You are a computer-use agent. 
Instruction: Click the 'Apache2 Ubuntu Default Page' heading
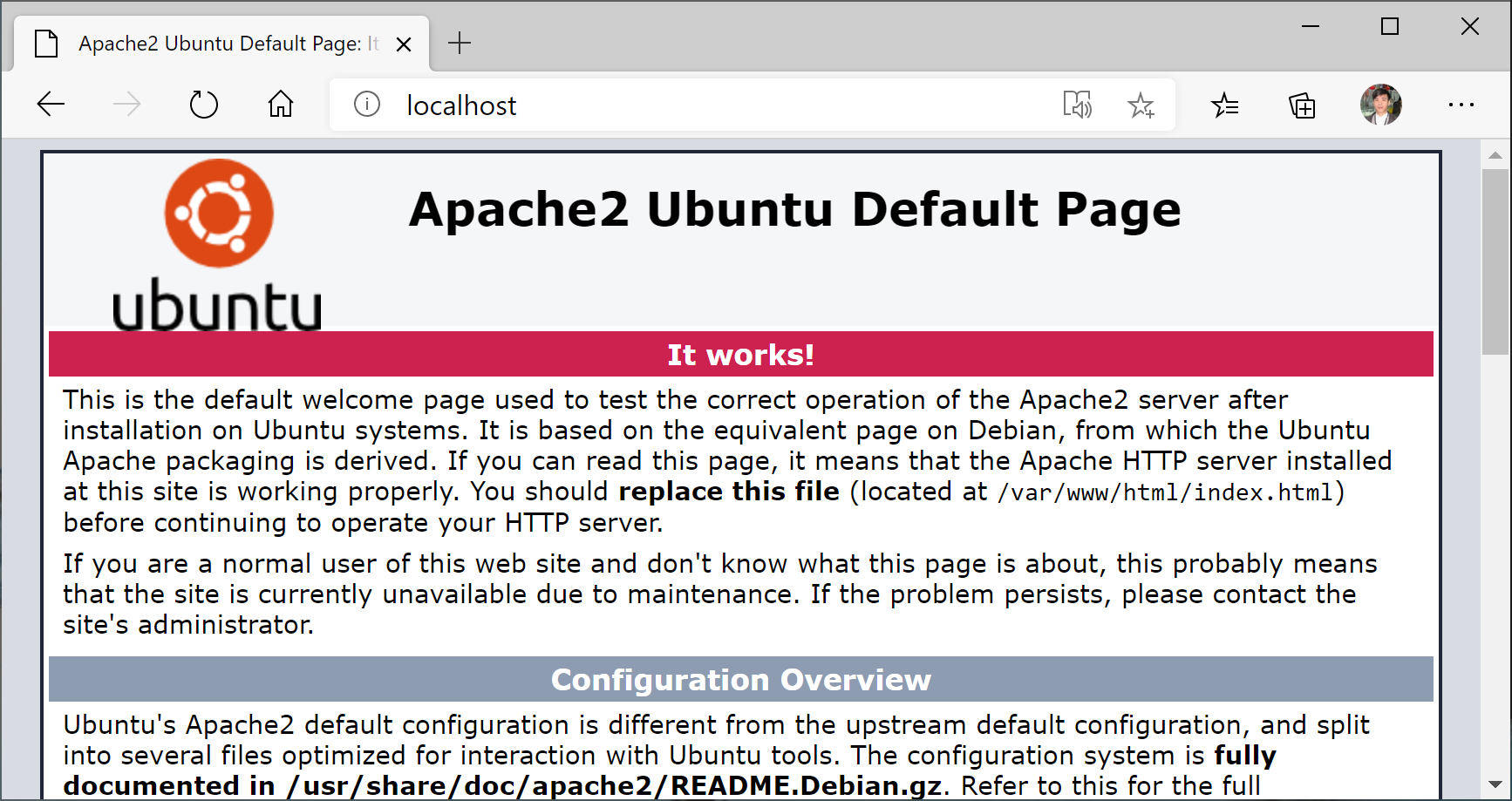click(795, 210)
